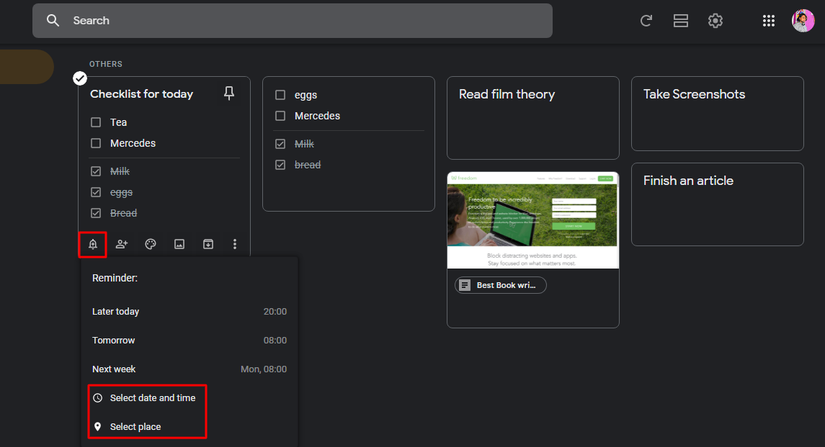This screenshot has height=447, width=825.
Task: Open the three-dot more menu
Action: coord(235,244)
